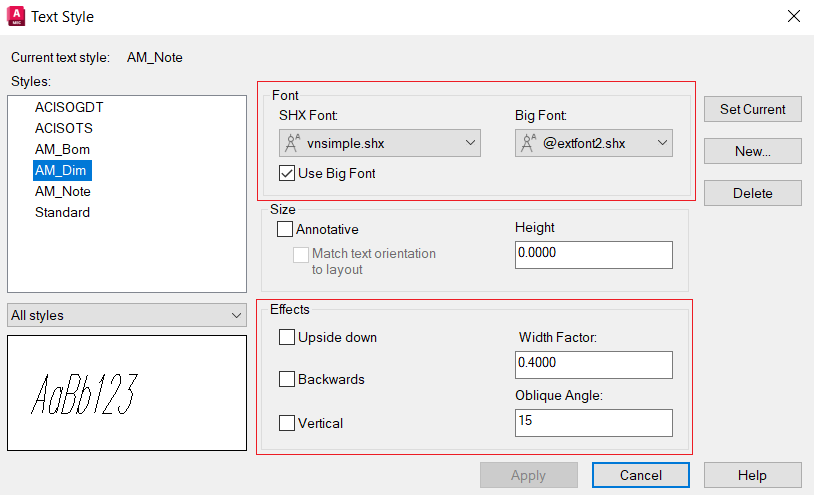814x495 pixels.
Task: Open the All styles filter dropdown
Action: (126, 315)
